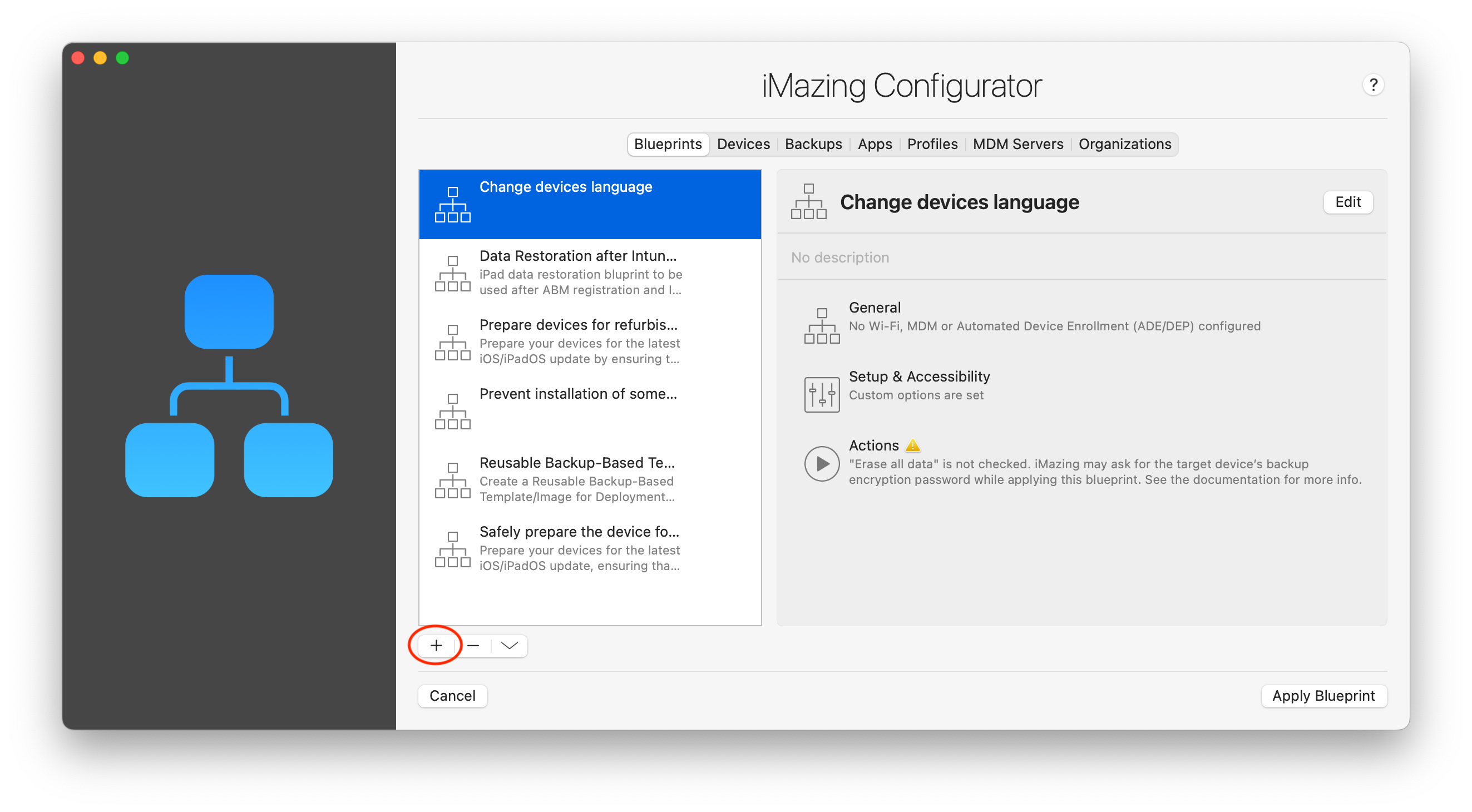This screenshot has height=812, width=1472.
Task: Click the Edit button for the blueprint
Action: [x=1347, y=202]
